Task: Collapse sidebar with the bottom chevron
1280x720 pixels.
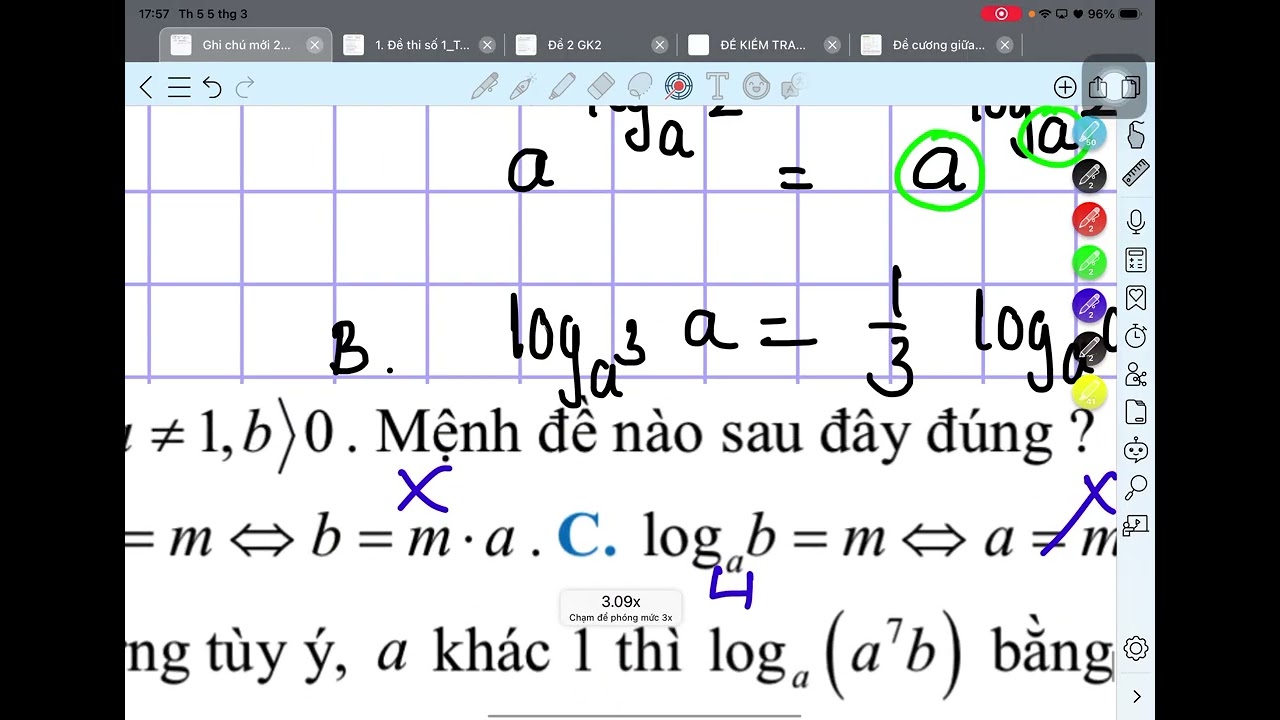Action: pos(1136,696)
